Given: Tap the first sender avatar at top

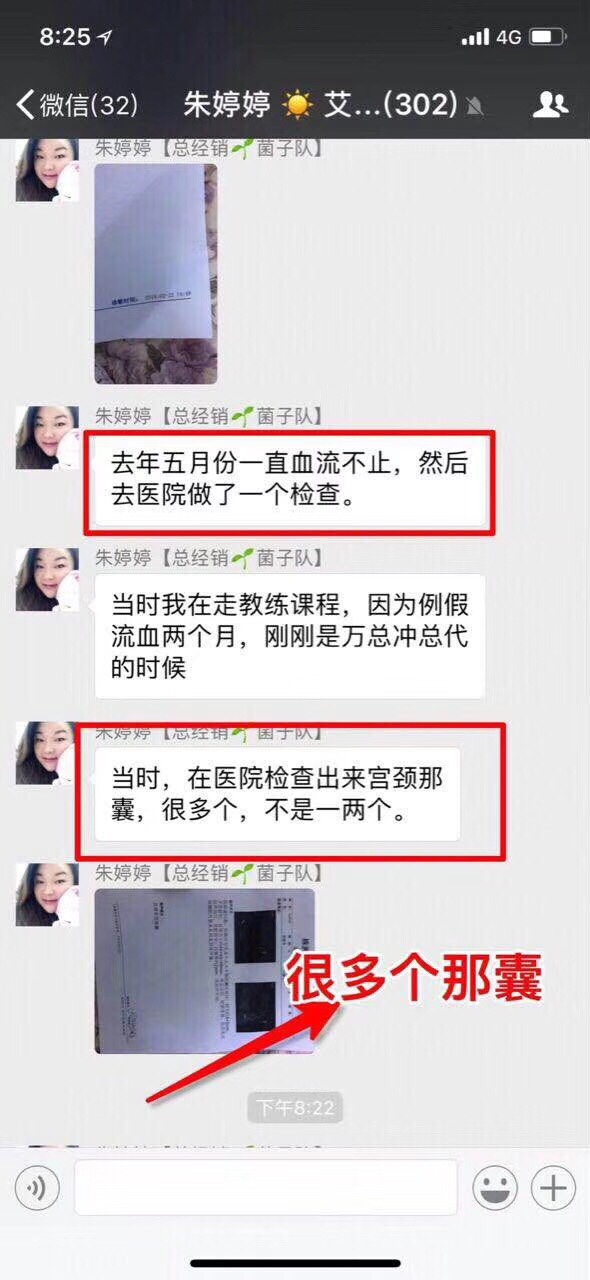Looking at the screenshot, I should pyautogui.click(x=47, y=171).
